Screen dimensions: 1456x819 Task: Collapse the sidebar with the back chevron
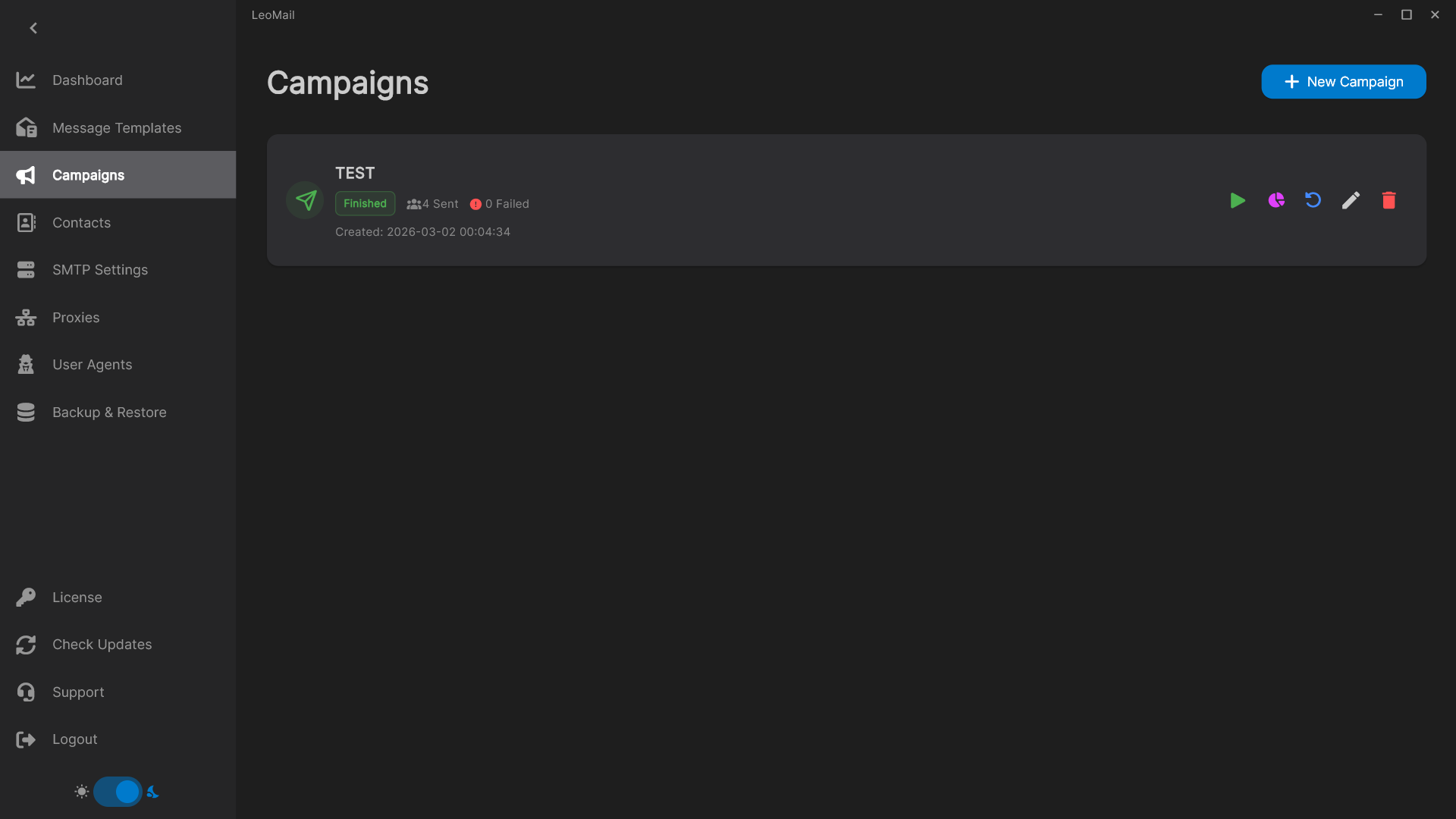[33, 28]
